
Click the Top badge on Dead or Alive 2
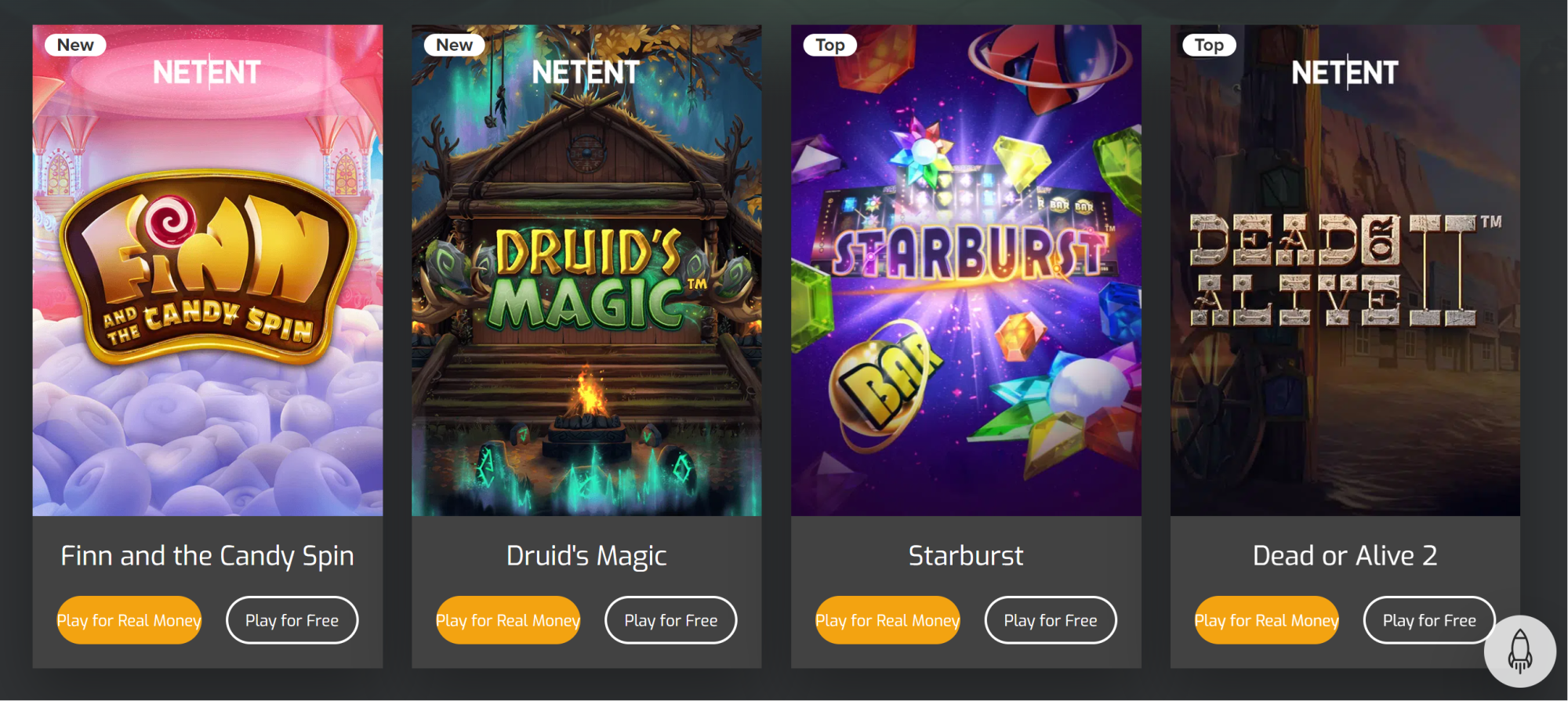pyautogui.click(x=1209, y=45)
